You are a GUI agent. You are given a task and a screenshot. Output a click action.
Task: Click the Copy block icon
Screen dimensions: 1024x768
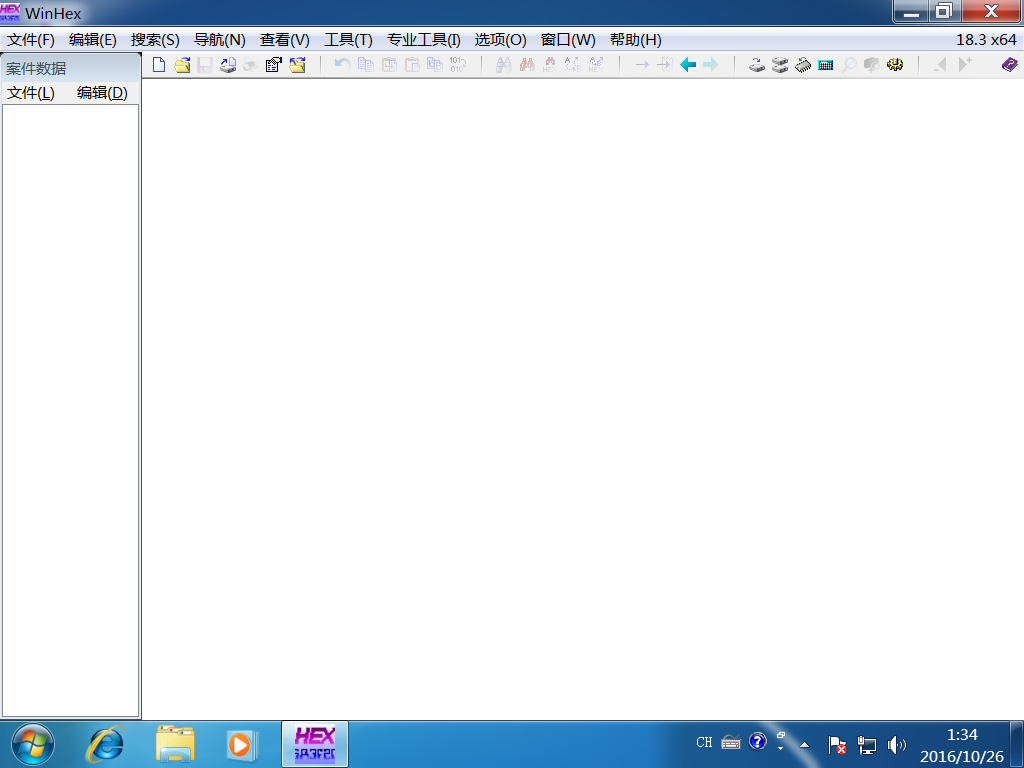coord(366,65)
